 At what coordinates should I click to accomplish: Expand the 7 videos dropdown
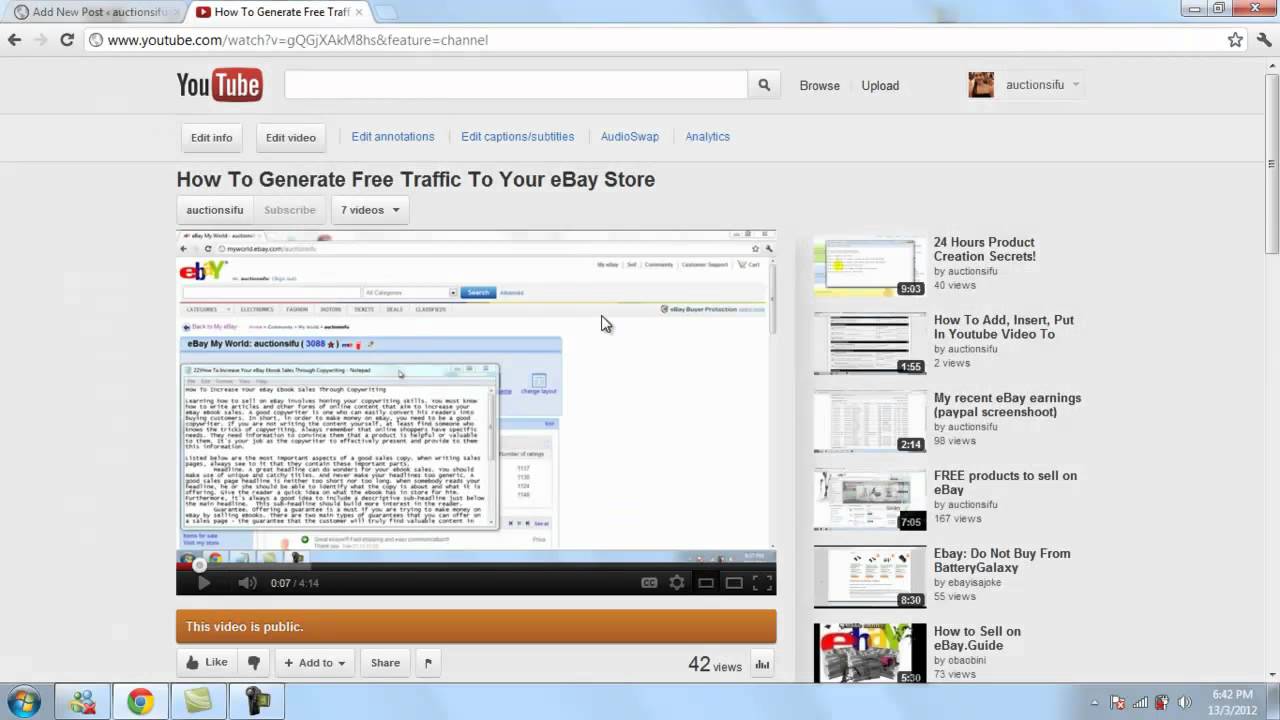[x=370, y=210]
